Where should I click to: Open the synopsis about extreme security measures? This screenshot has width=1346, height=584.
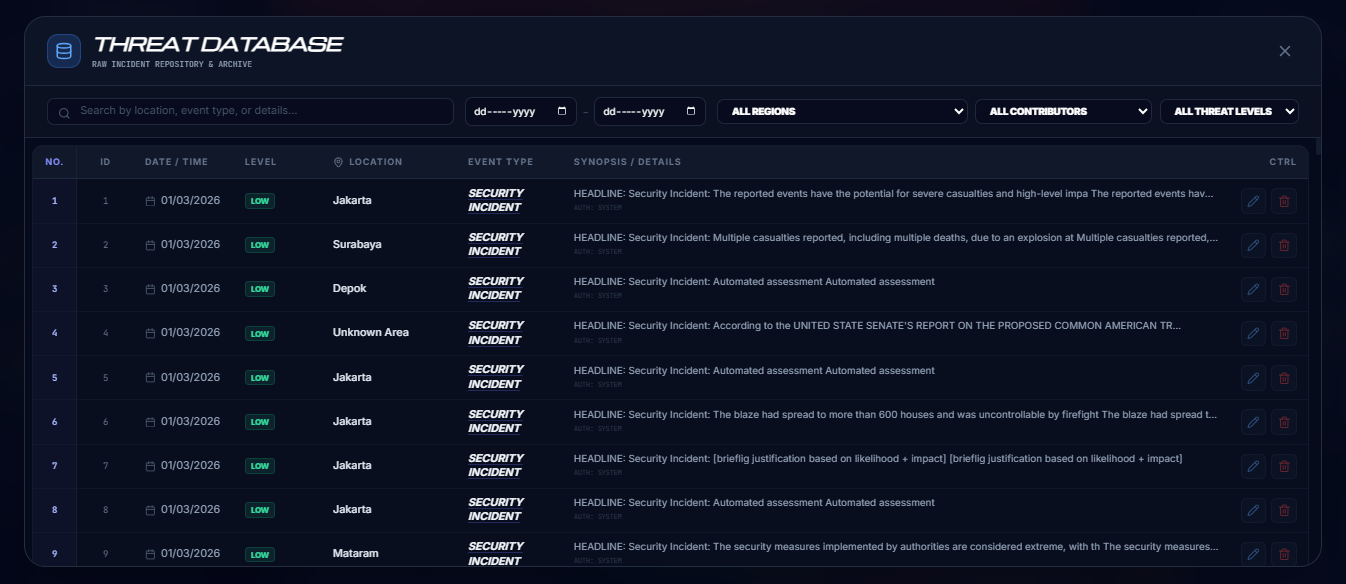coord(896,547)
